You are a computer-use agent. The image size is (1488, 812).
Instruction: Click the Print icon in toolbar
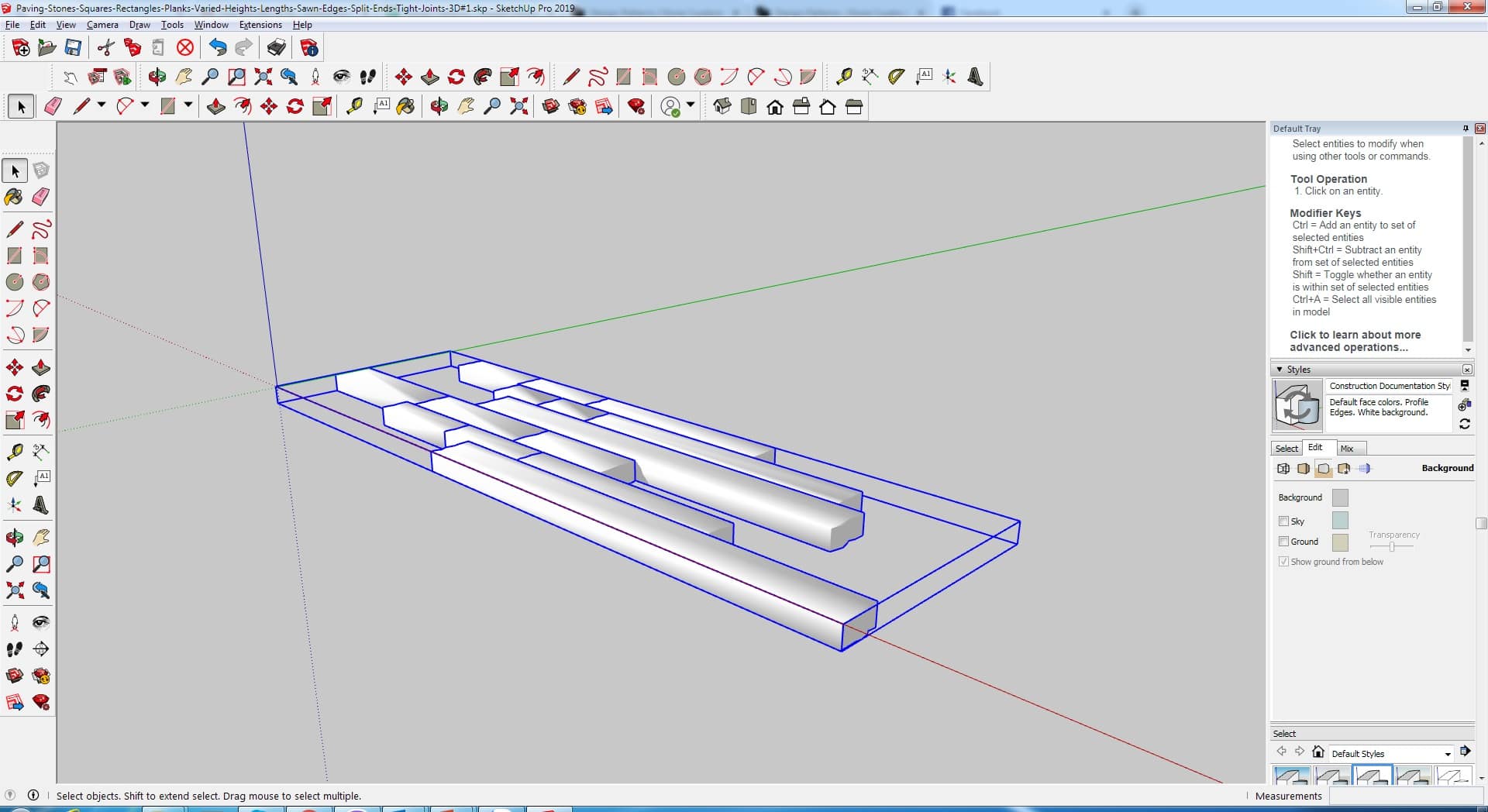[x=276, y=48]
